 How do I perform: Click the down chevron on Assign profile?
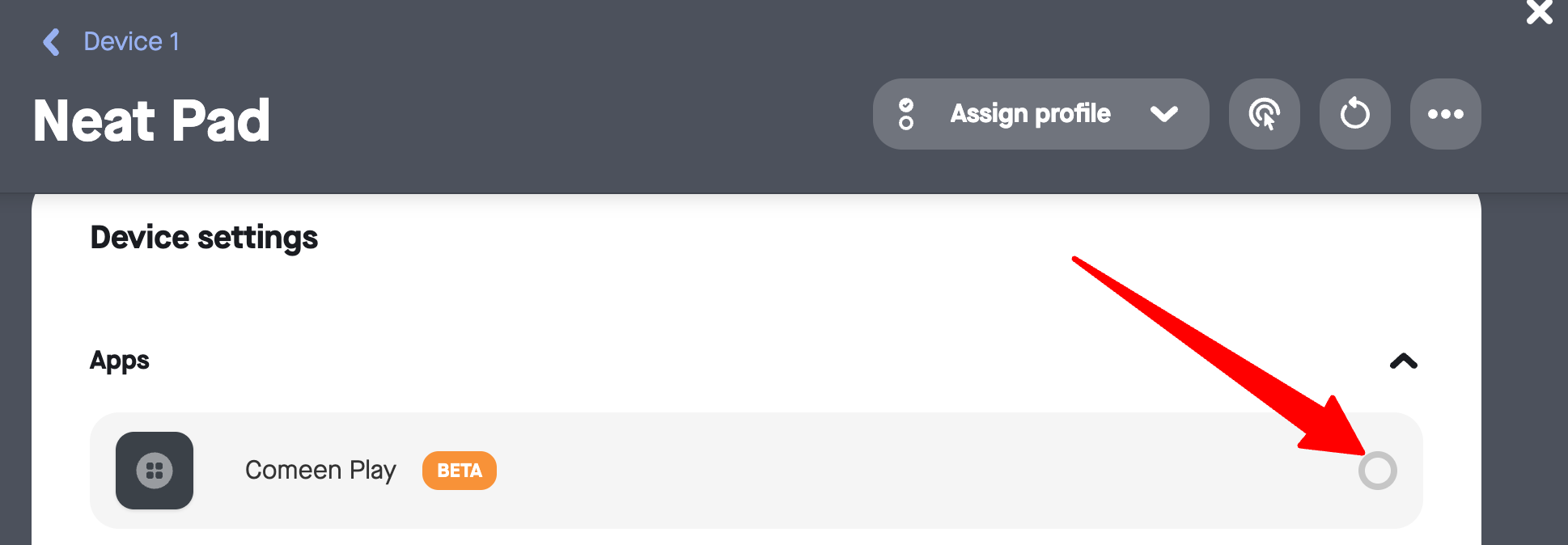click(1163, 114)
